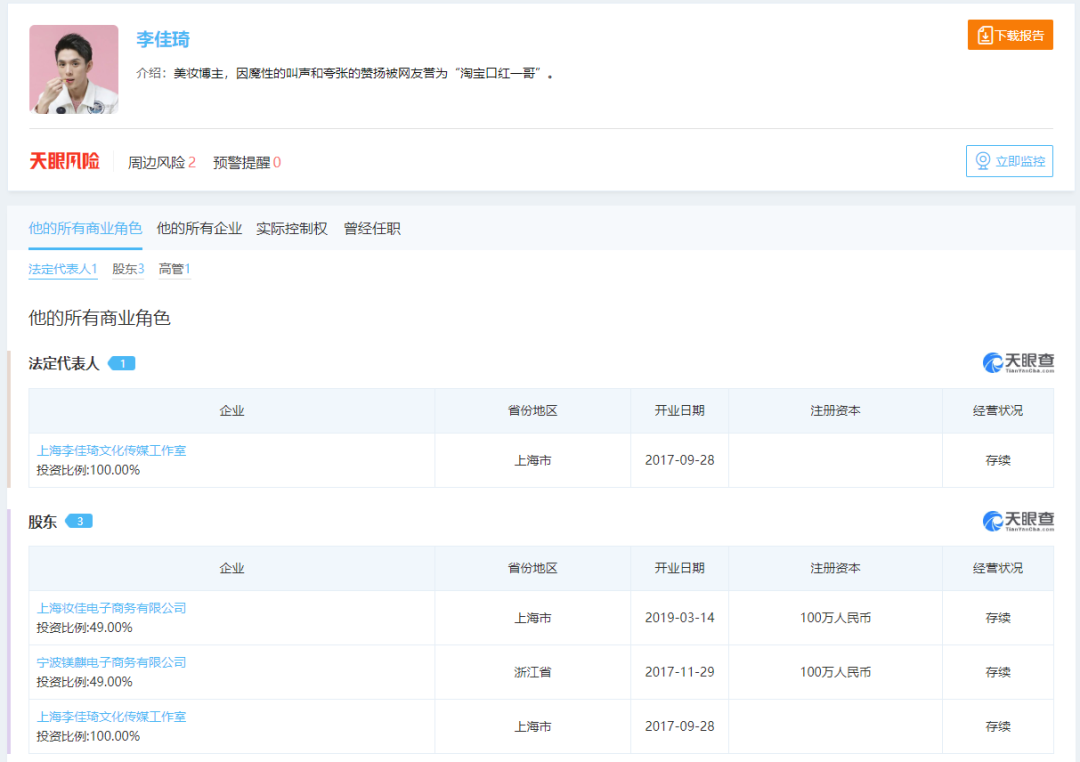Switch to 他的所有商业角色 tab
Image resolution: width=1080 pixels, height=762 pixels.
coord(85,229)
